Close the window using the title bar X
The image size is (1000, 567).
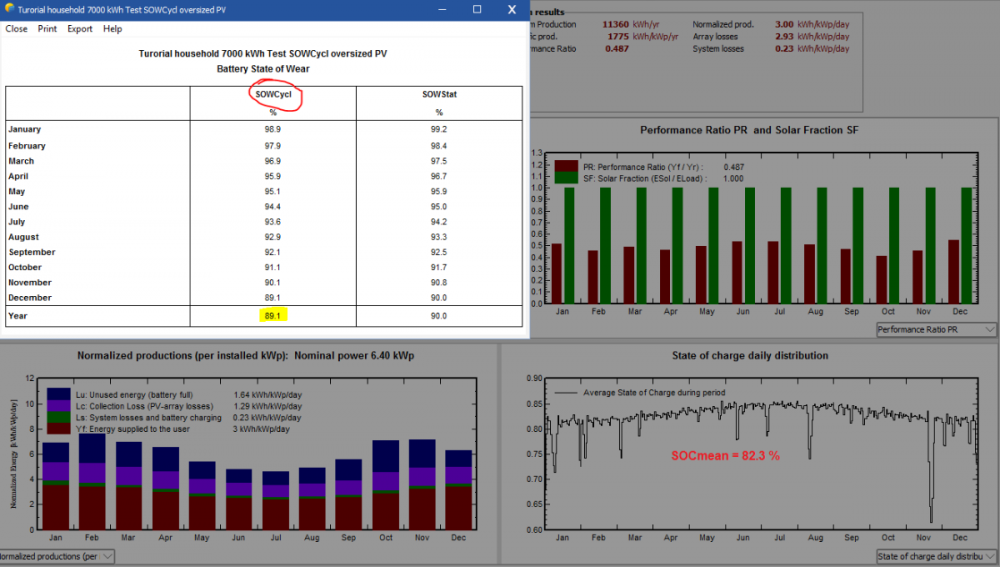coord(511,9)
